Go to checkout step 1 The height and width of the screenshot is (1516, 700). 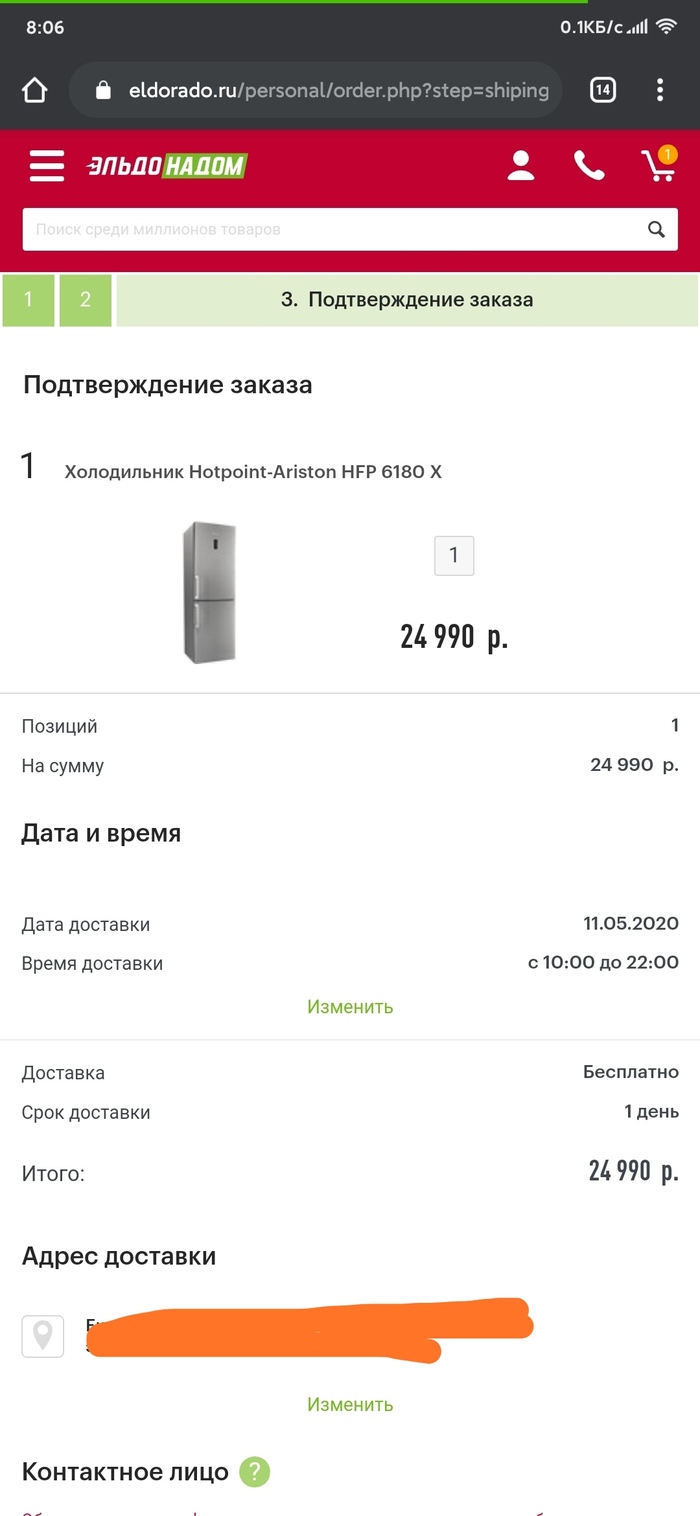pyautogui.click(x=28, y=300)
